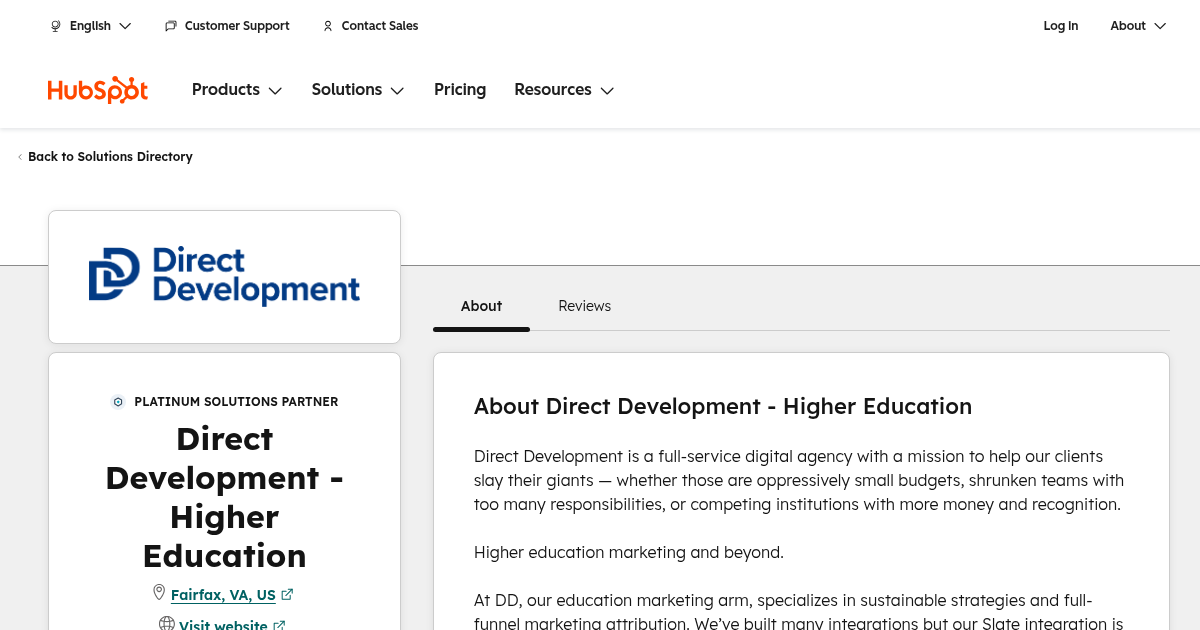Click the external link icon after Fairfax, VA, US
1200x630 pixels.
287,594
